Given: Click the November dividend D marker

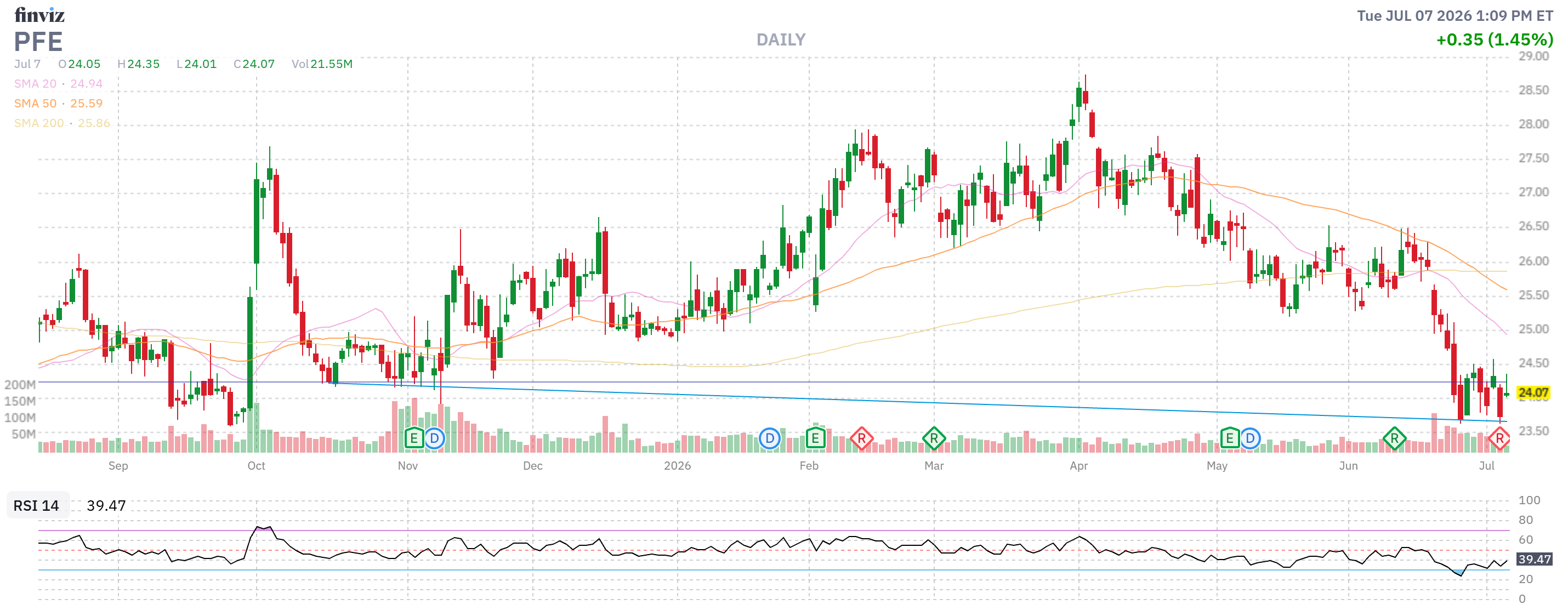Looking at the screenshot, I should point(434,438).
